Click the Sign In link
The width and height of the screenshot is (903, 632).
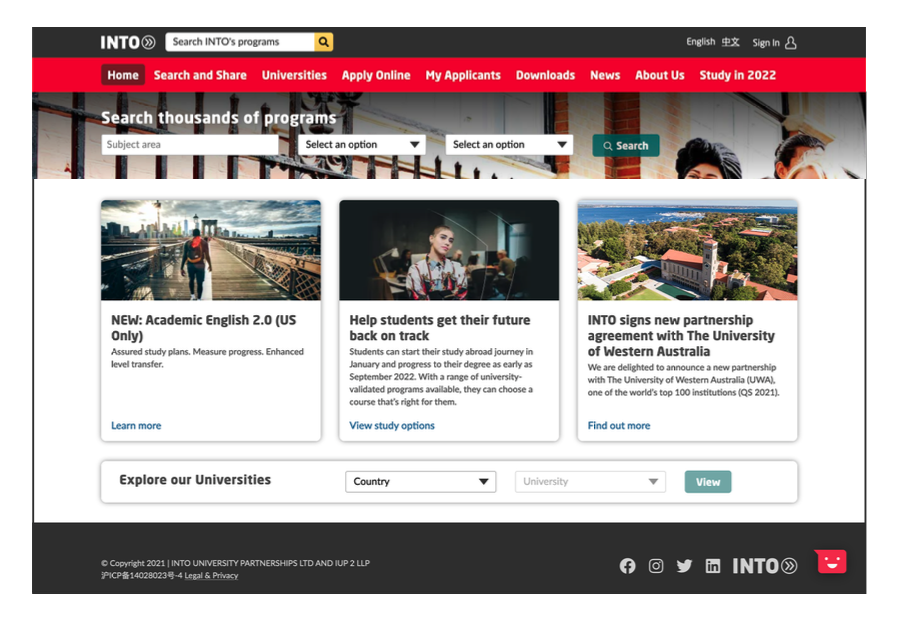[766, 43]
